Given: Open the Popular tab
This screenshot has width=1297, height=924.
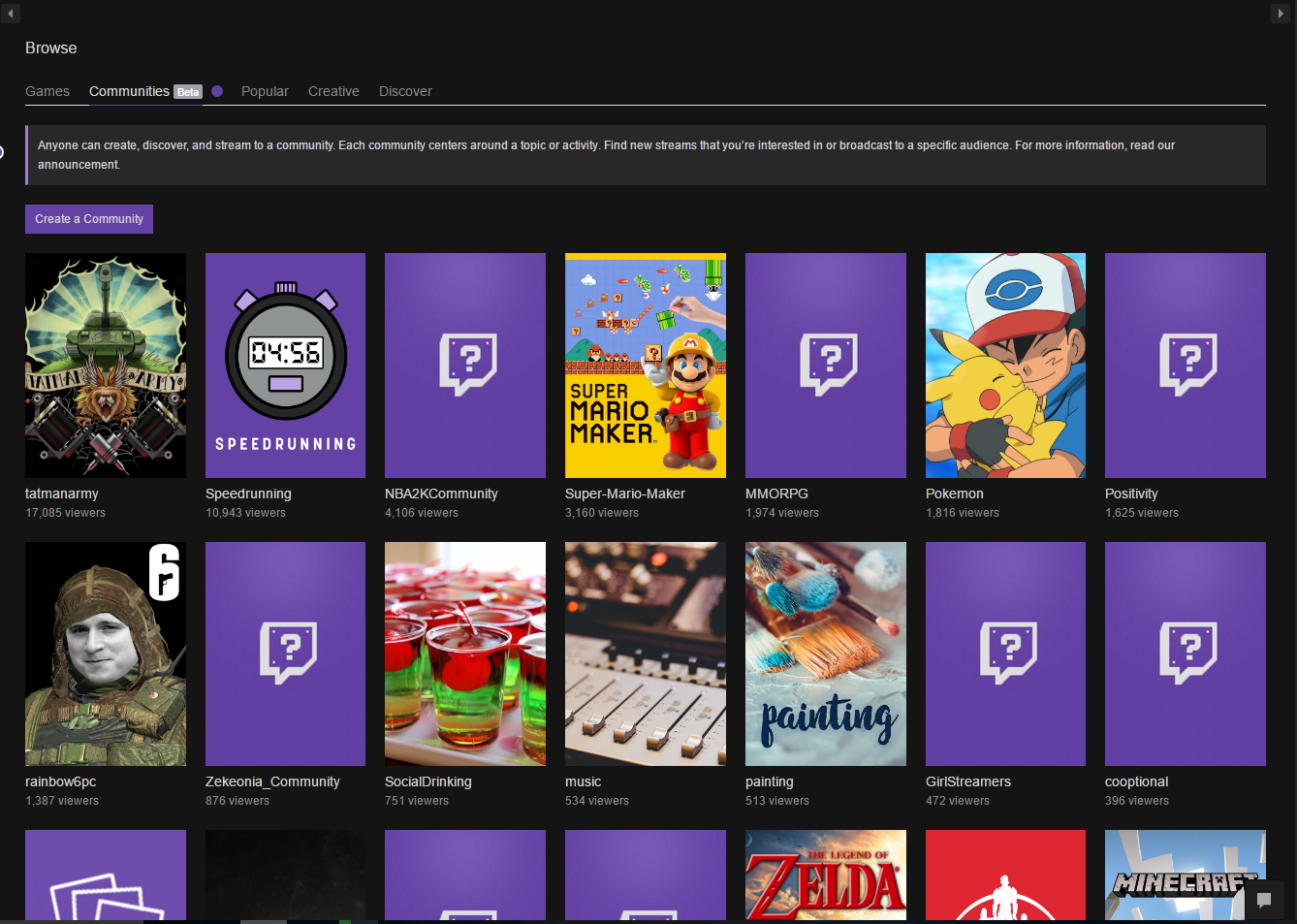Looking at the screenshot, I should pyautogui.click(x=265, y=91).
